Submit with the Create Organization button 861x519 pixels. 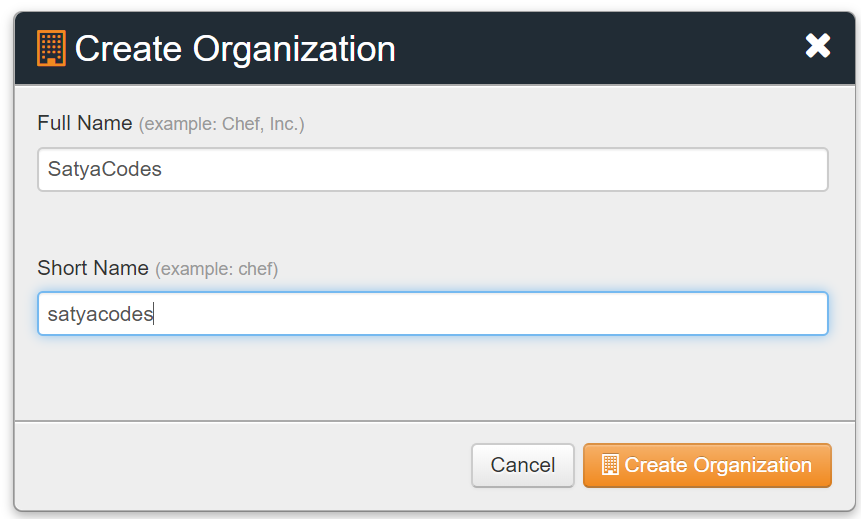(x=707, y=465)
